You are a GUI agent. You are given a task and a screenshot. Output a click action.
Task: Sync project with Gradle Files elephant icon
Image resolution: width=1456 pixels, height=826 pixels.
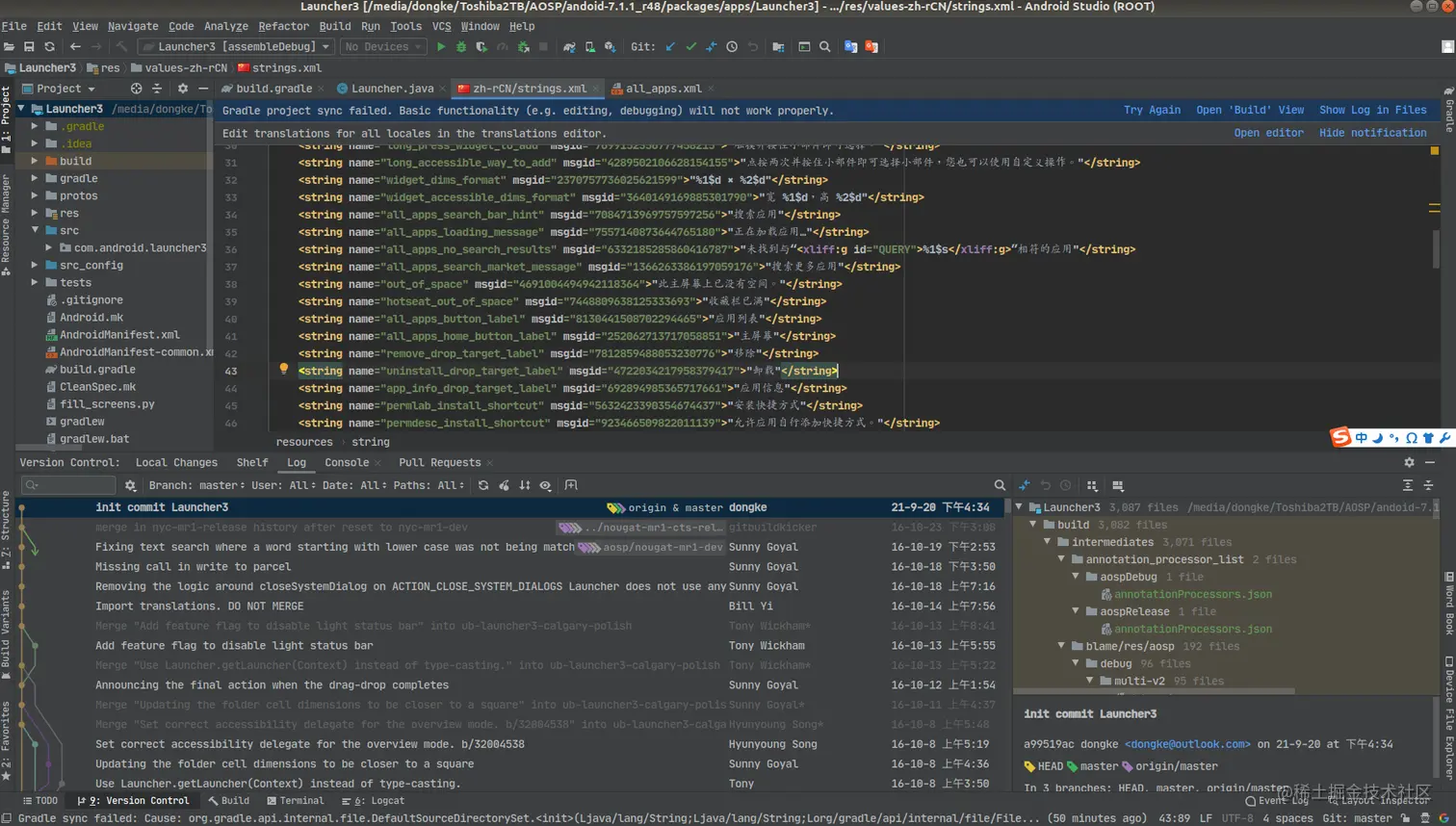[568, 46]
